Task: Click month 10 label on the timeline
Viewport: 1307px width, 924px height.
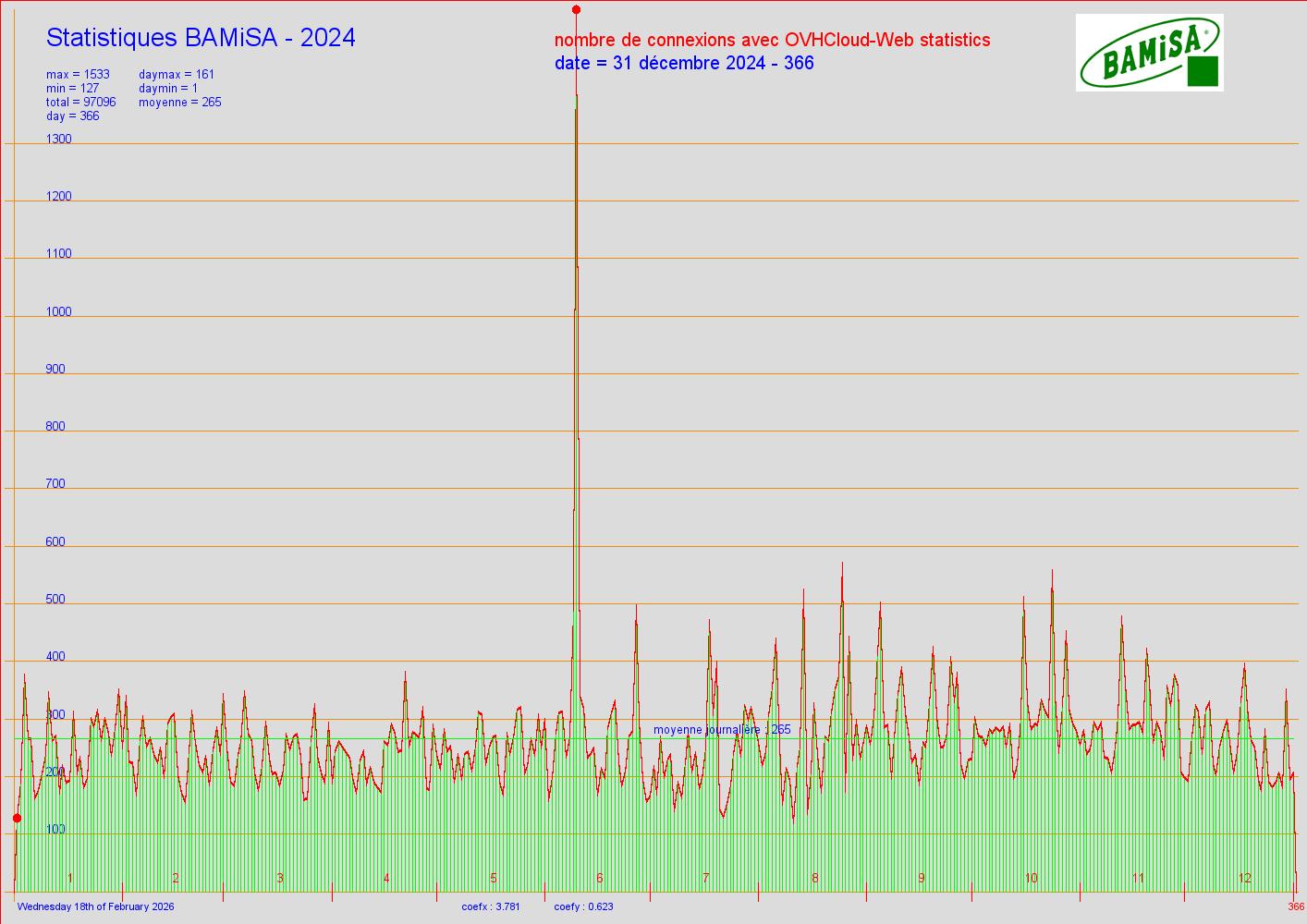Action: [1032, 878]
